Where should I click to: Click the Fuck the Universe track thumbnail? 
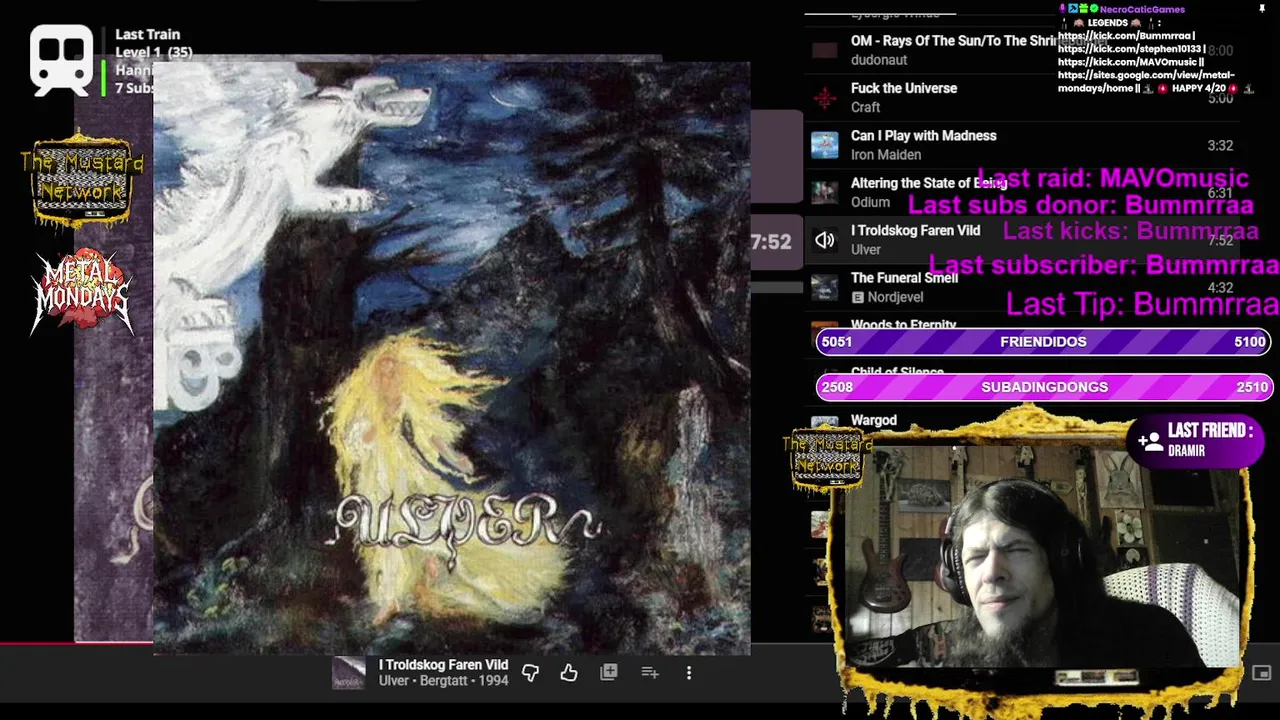pos(825,98)
